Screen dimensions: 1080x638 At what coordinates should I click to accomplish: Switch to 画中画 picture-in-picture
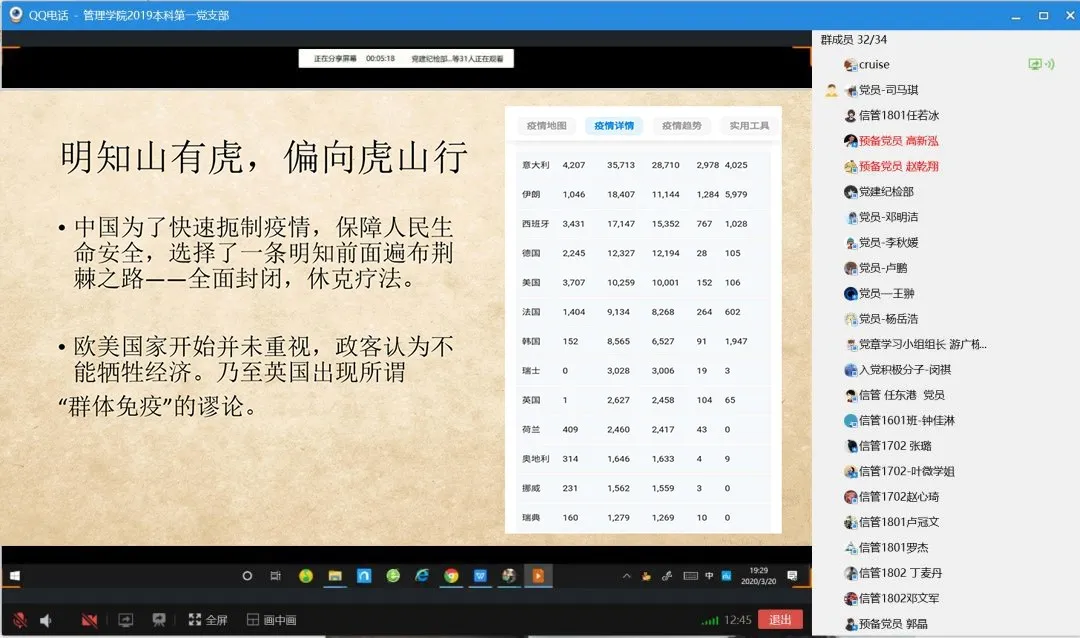(x=271, y=620)
